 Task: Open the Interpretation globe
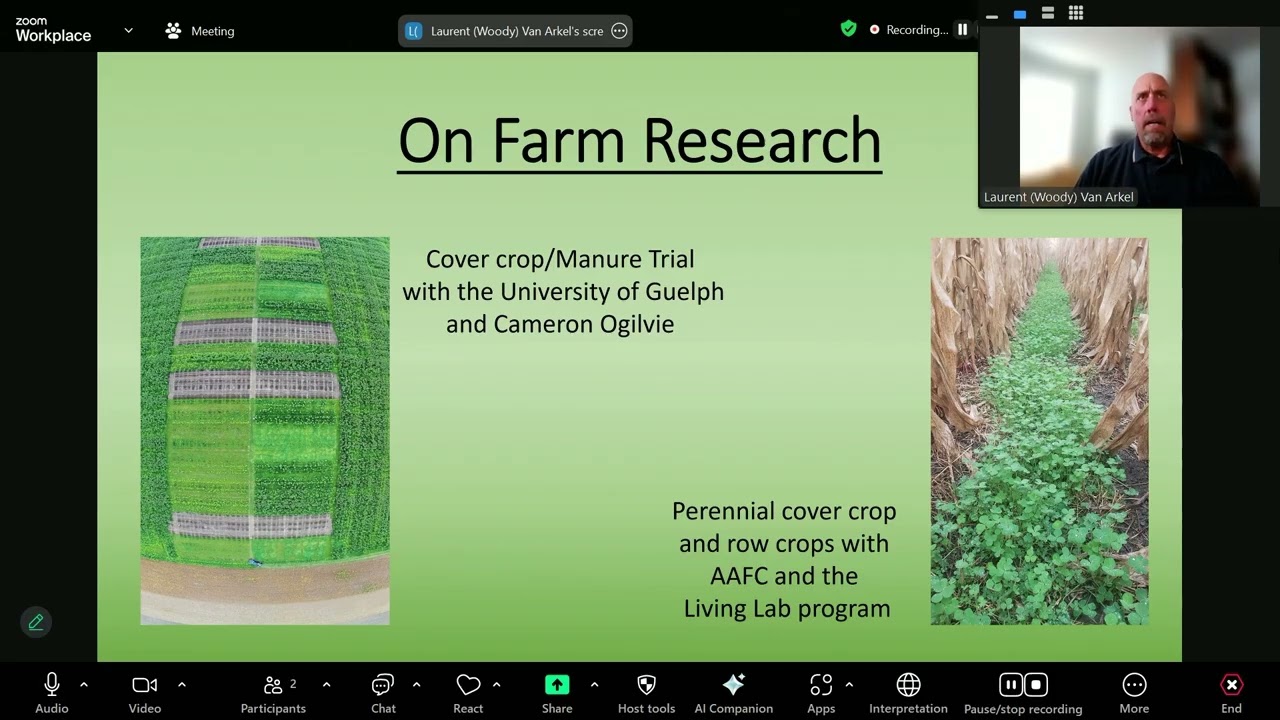pos(908,685)
